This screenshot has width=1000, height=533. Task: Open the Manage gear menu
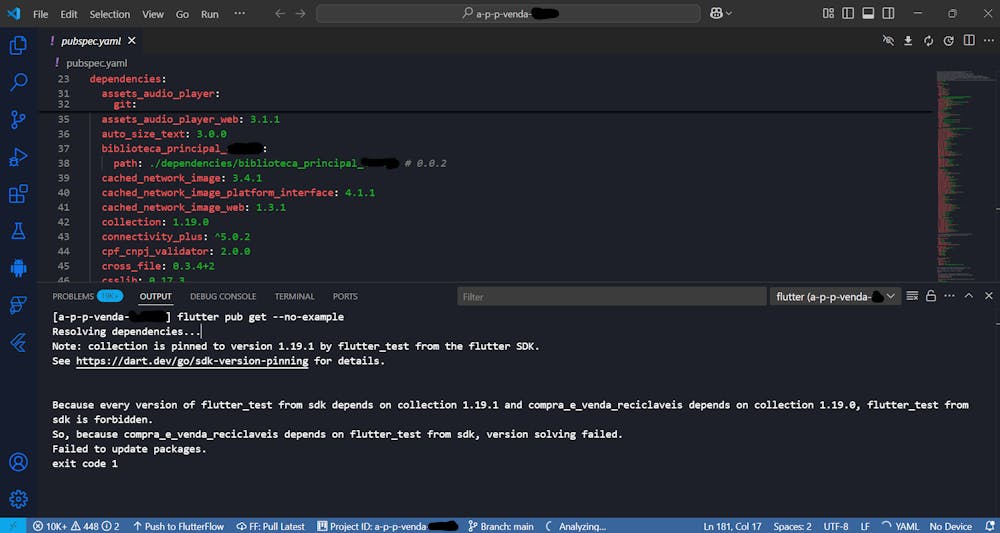click(18, 498)
